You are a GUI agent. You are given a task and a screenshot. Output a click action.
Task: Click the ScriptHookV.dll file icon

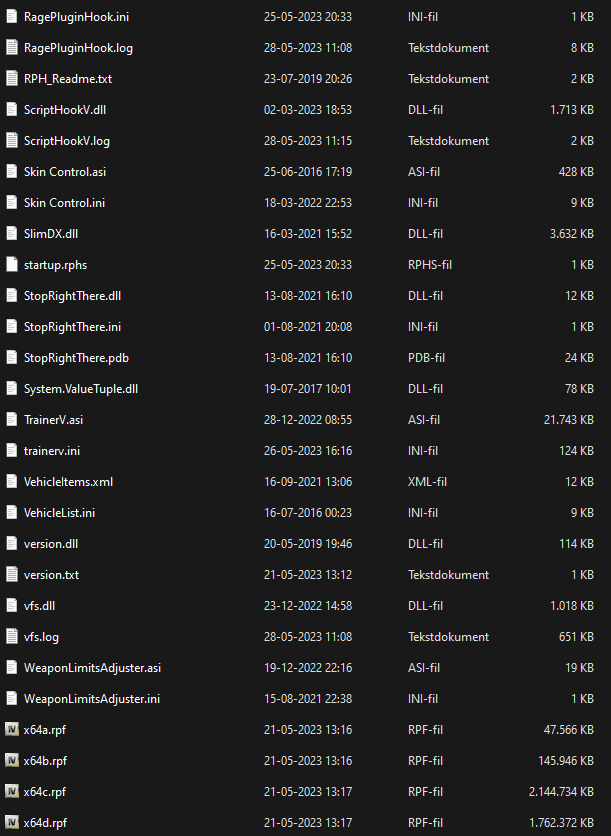click(x=11, y=110)
